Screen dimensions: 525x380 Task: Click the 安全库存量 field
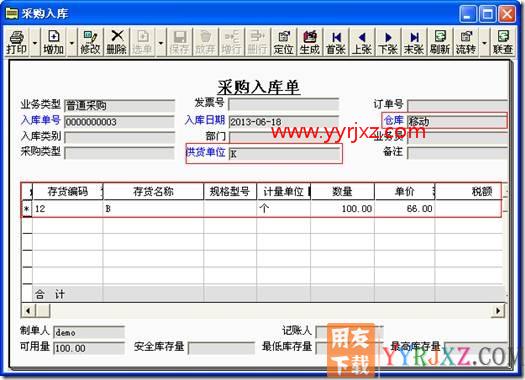tap(221, 348)
